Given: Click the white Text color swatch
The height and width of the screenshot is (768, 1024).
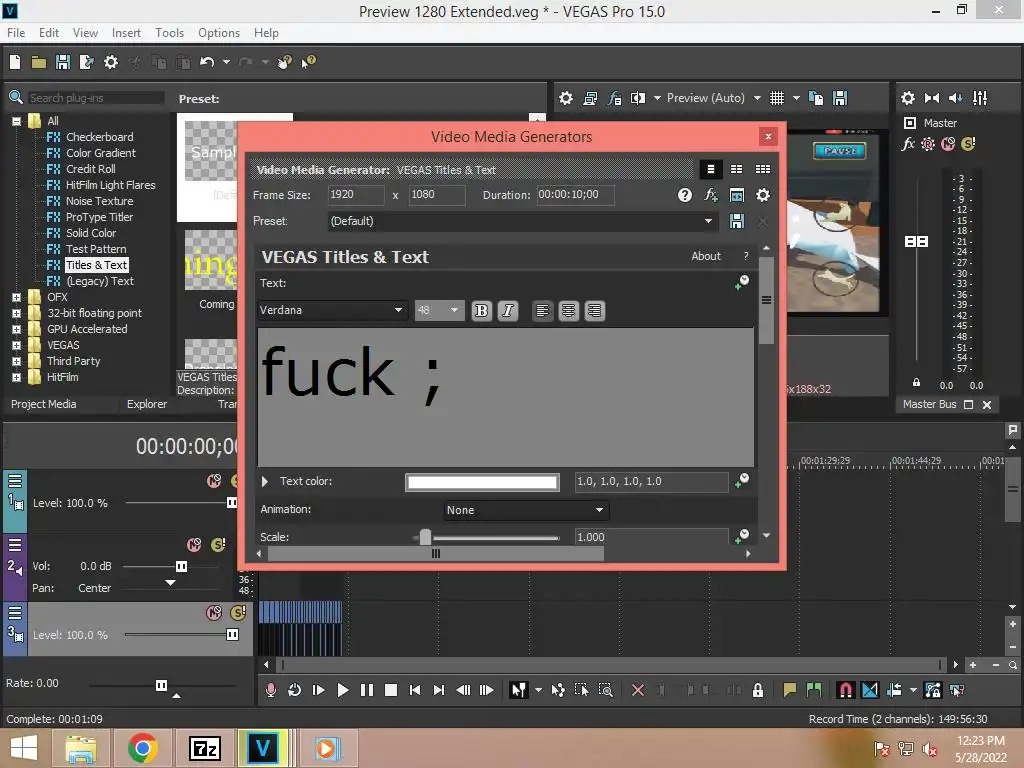Looking at the screenshot, I should [482, 482].
